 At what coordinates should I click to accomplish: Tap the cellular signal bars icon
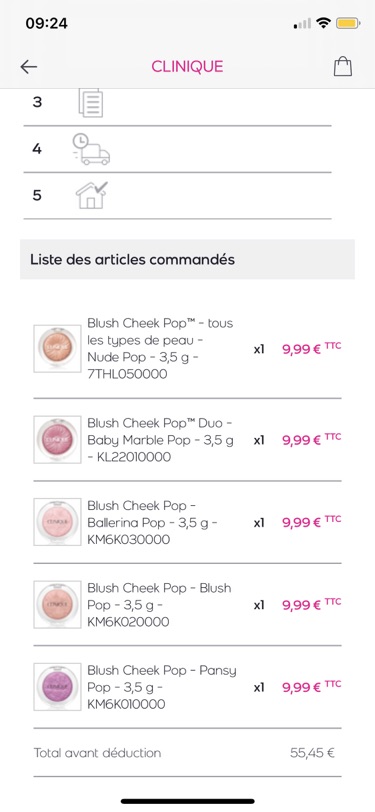(x=302, y=23)
